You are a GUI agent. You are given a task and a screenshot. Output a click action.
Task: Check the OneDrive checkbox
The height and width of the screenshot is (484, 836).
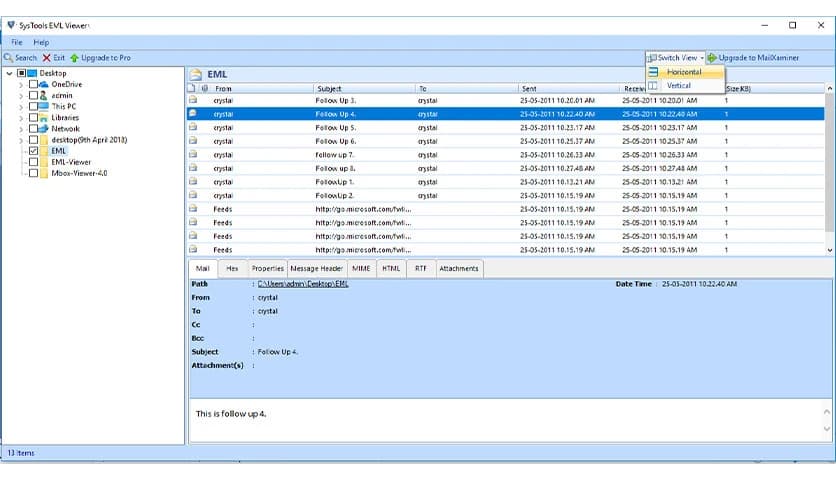33,84
